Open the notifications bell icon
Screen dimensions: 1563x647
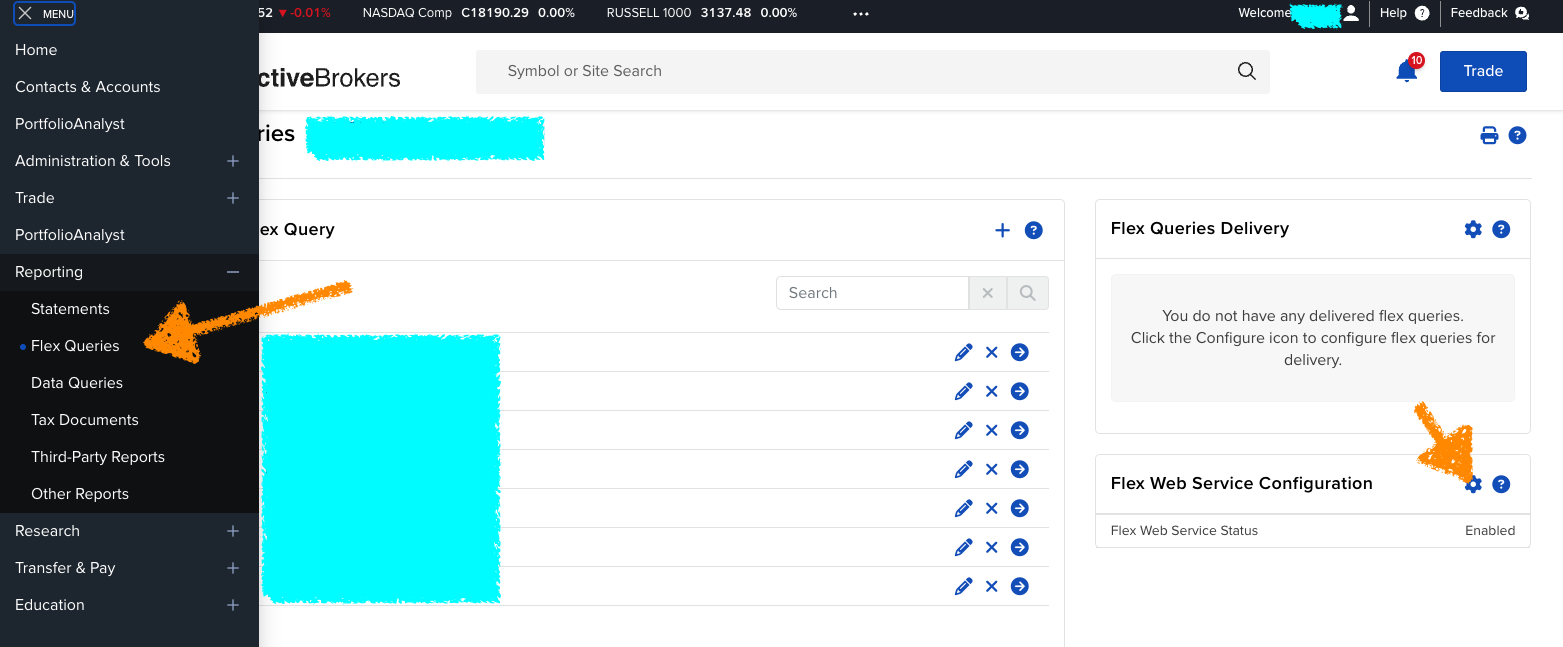1407,71
